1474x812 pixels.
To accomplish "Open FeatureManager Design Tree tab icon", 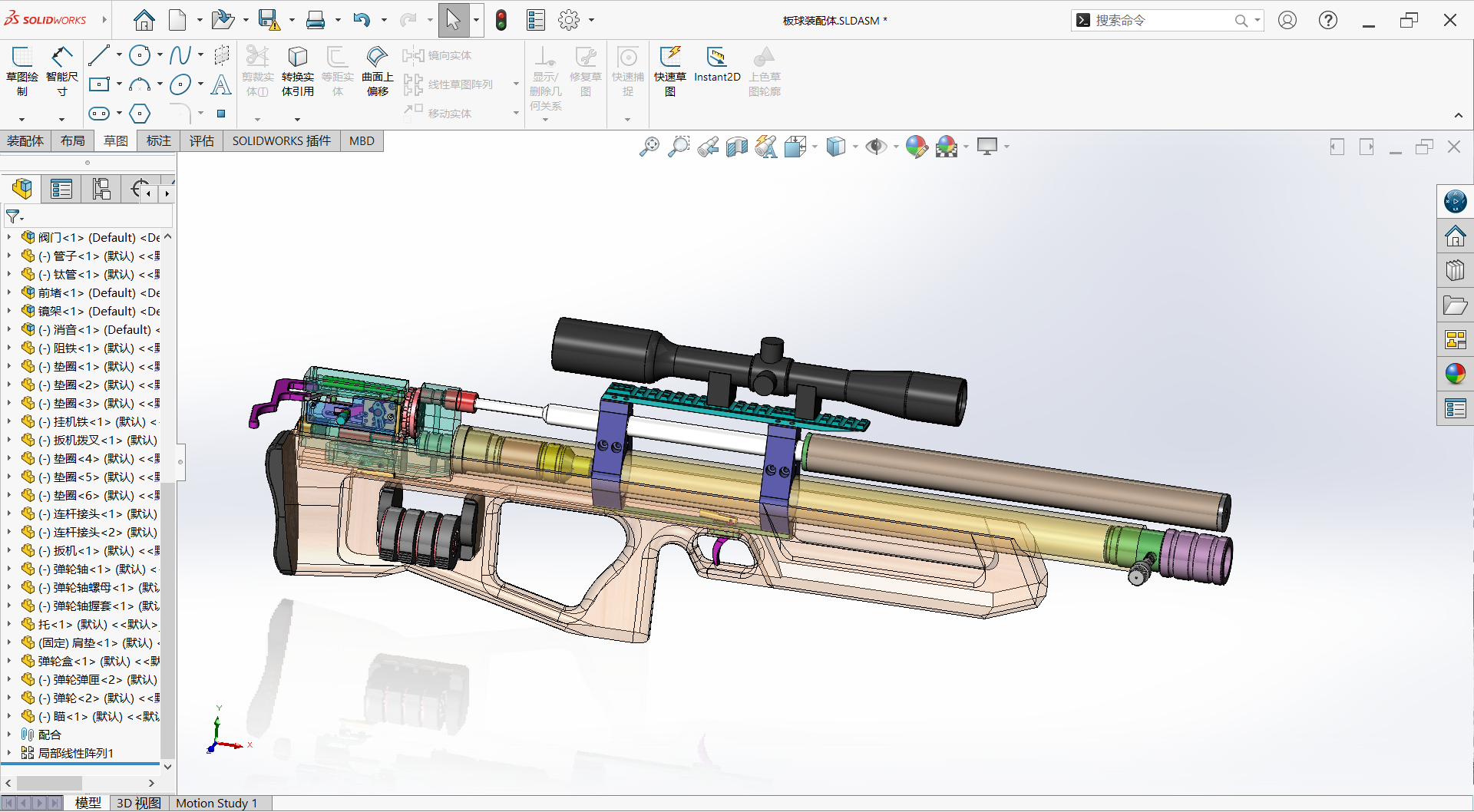I will click(x=22, y=189).
